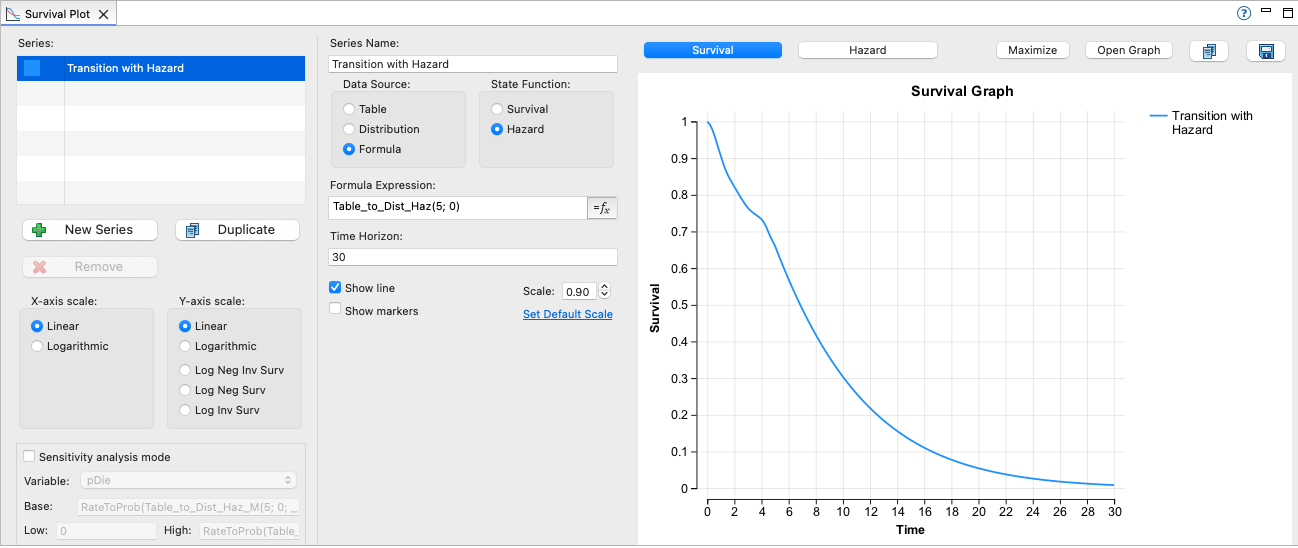
Task: Switch to the Survival graph tab
Action: tap(712, 50)
